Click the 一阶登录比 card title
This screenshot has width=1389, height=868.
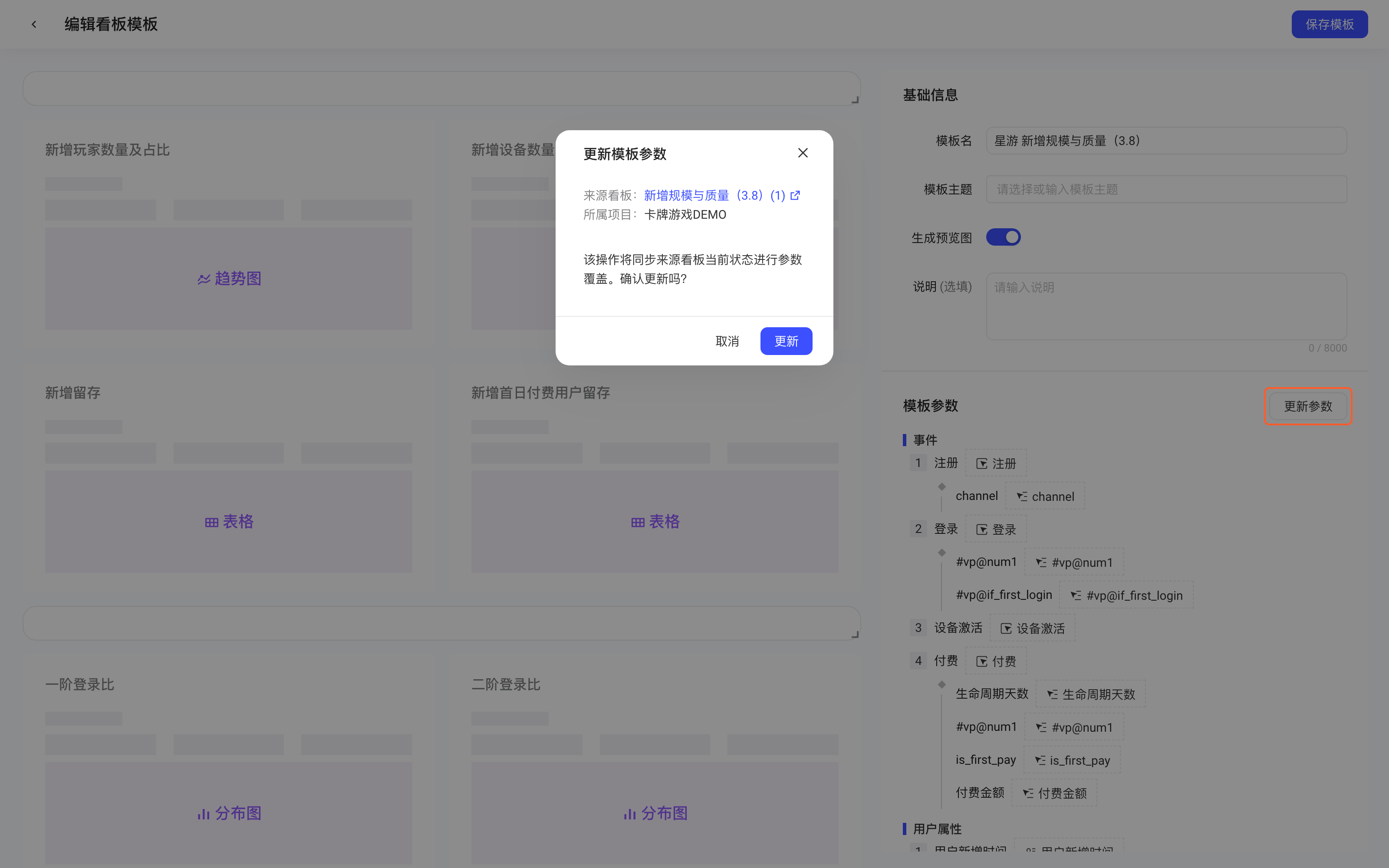pos(80,684)
